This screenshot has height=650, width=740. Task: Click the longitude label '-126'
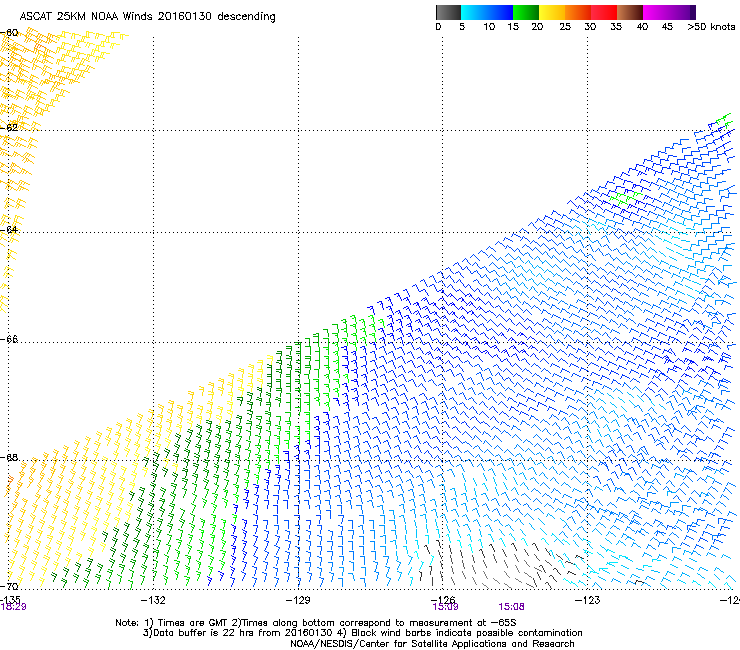pos(443,599)
